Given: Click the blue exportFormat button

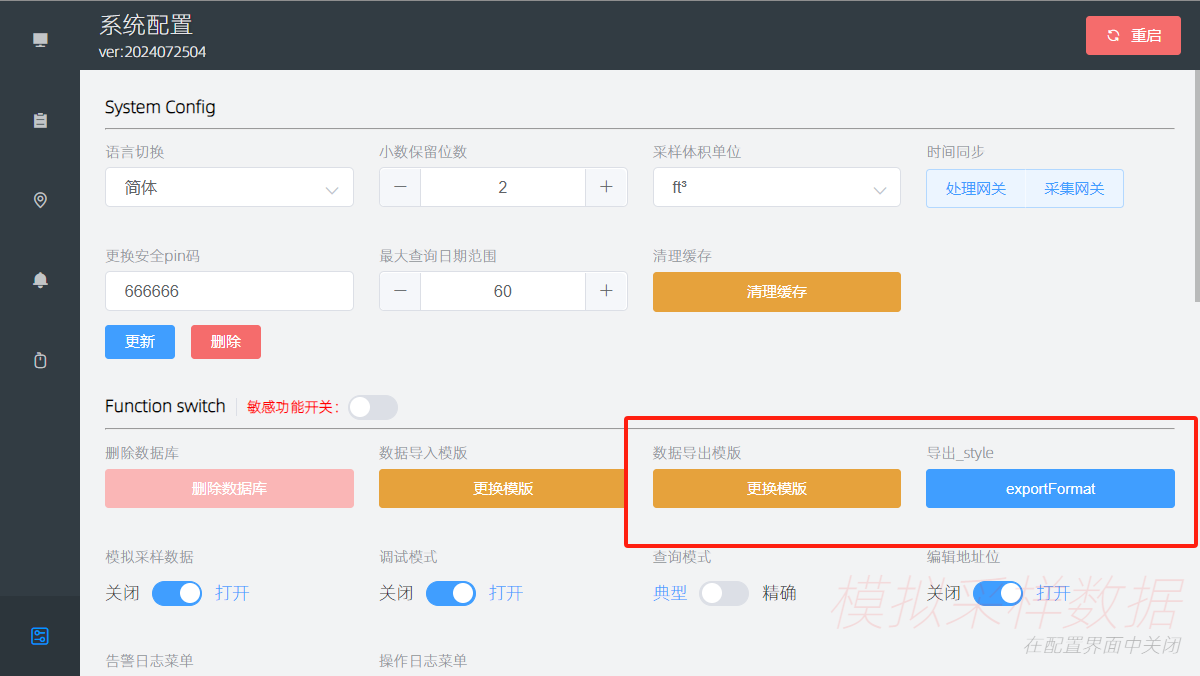Looking at the screenshot, I should click(x=1050, y=488).
